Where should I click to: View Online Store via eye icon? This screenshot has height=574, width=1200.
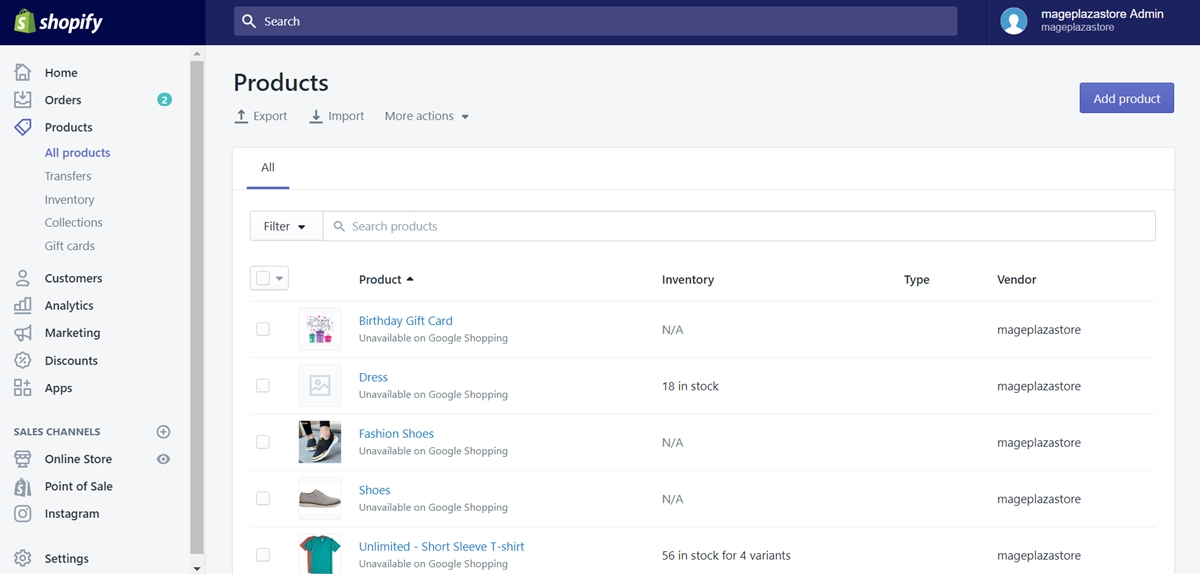click(x=164, y=459)
